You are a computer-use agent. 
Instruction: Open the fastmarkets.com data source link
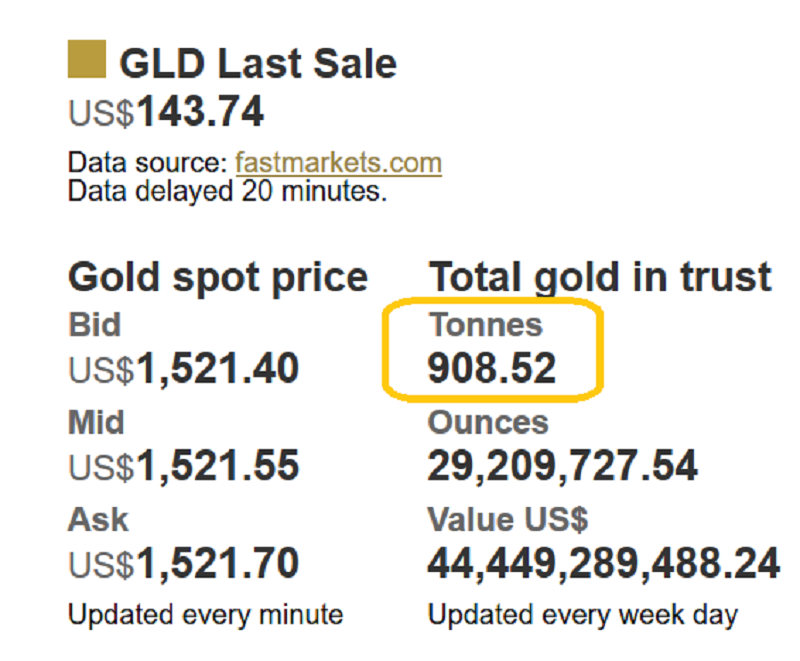coord(338,163)
